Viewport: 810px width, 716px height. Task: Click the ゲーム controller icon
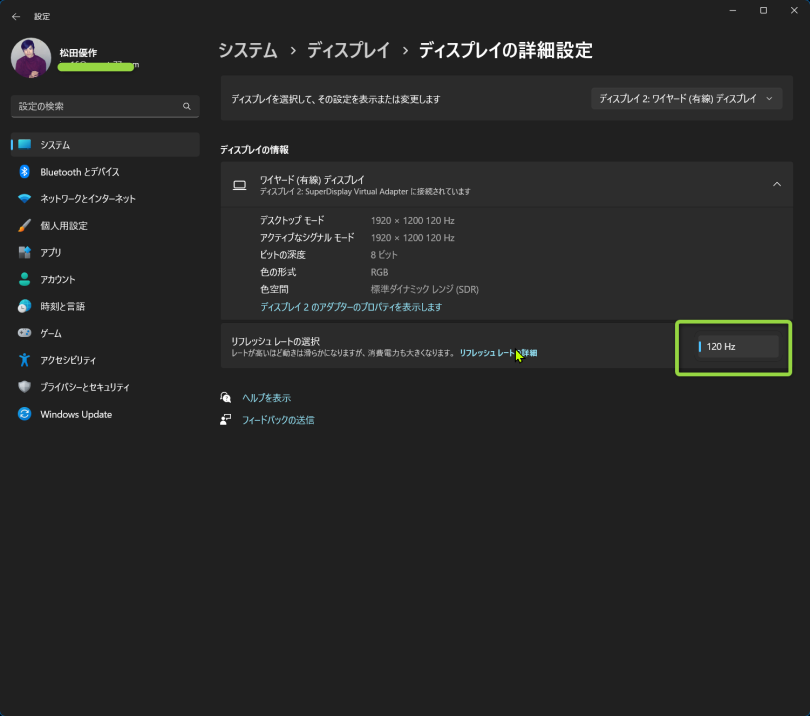click(24, 333)
